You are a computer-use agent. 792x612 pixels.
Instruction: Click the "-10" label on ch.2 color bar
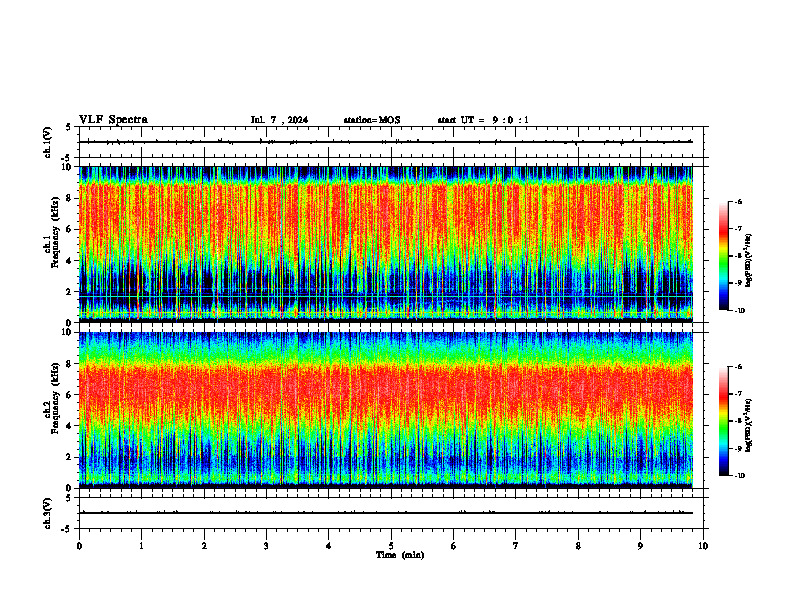(739, 475)
